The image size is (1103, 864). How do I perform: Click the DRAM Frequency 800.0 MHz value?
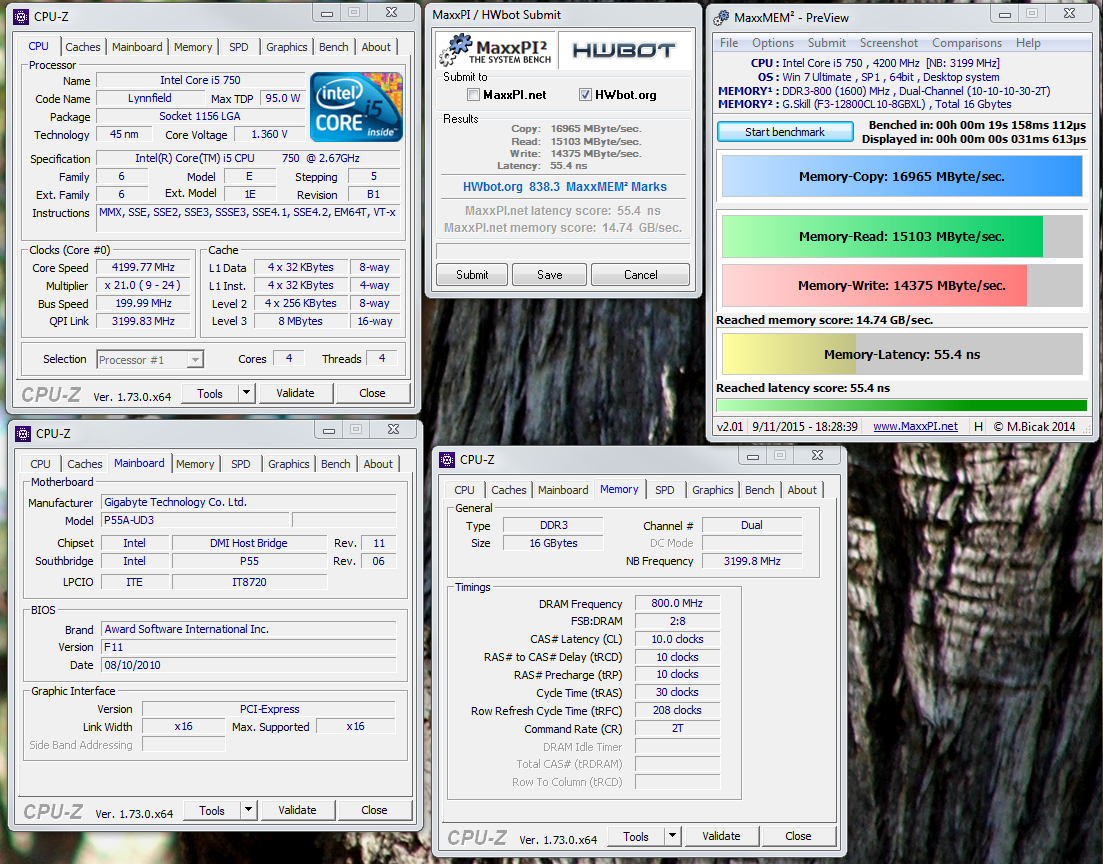click(x=677, y=603)
